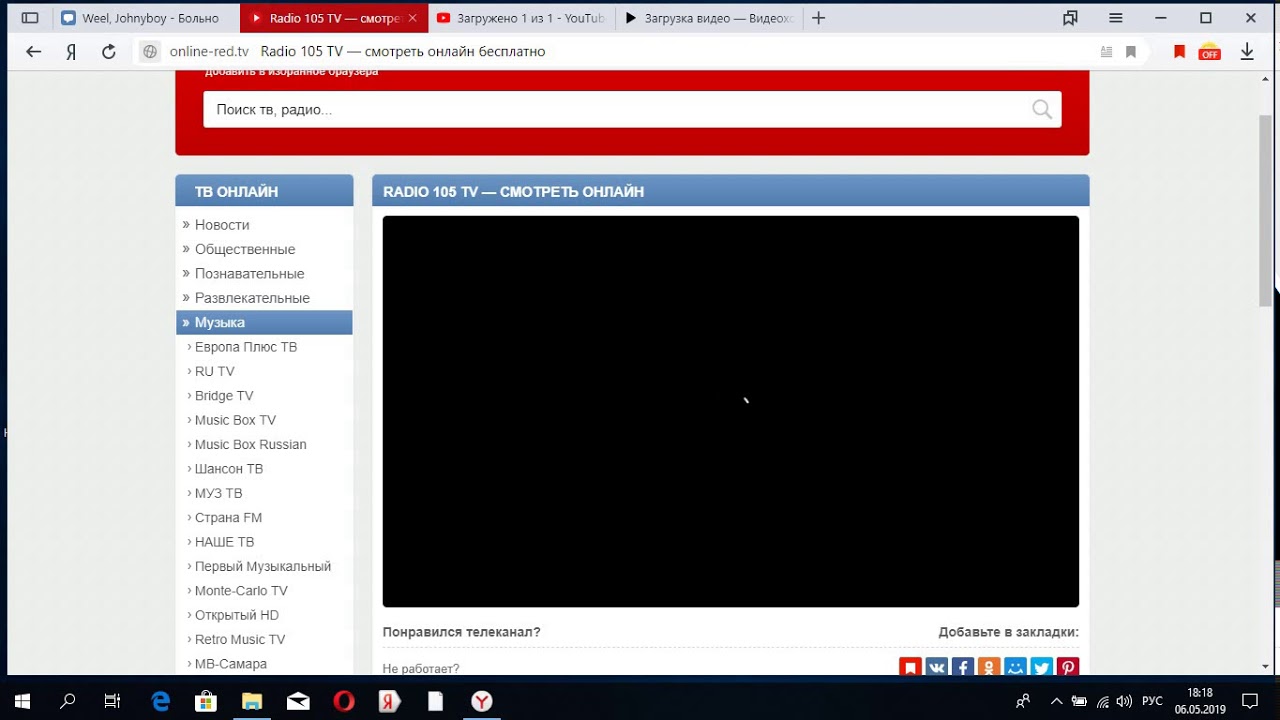Go back to the previous page

tap(33, 52)
